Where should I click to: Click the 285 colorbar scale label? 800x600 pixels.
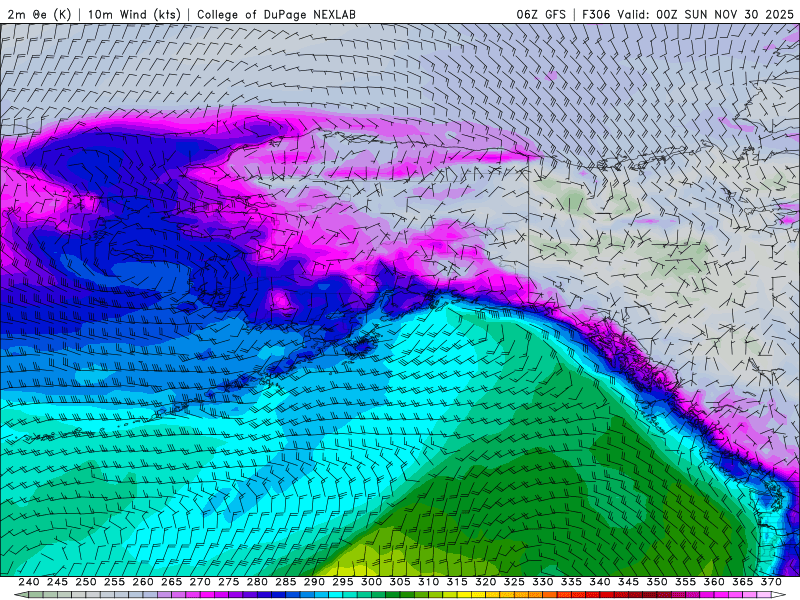286,582
